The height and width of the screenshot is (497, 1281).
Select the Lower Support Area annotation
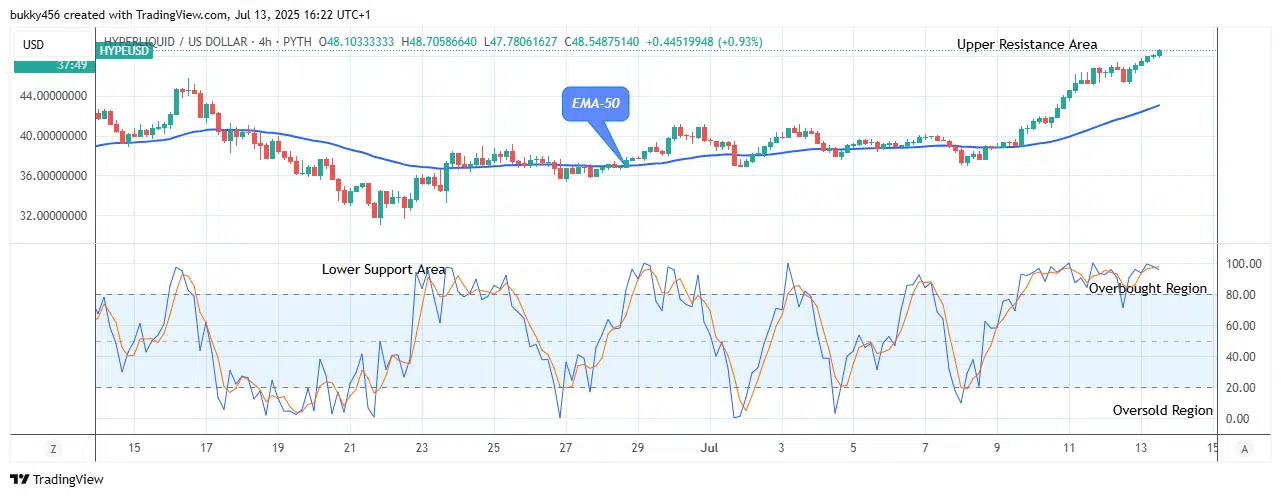coord(383,269)
